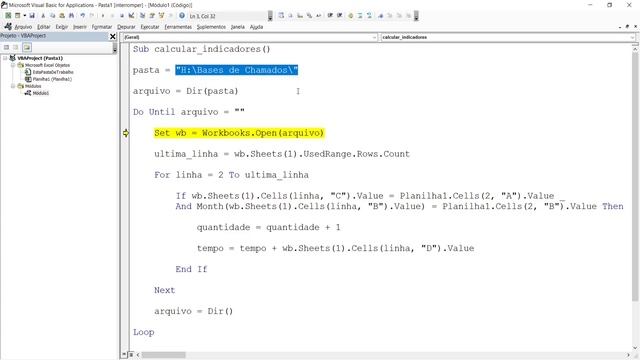Expand the Standard toolbar overflow options
The image size is (640, 360).
pyautogui.click(x=270, y=16)
